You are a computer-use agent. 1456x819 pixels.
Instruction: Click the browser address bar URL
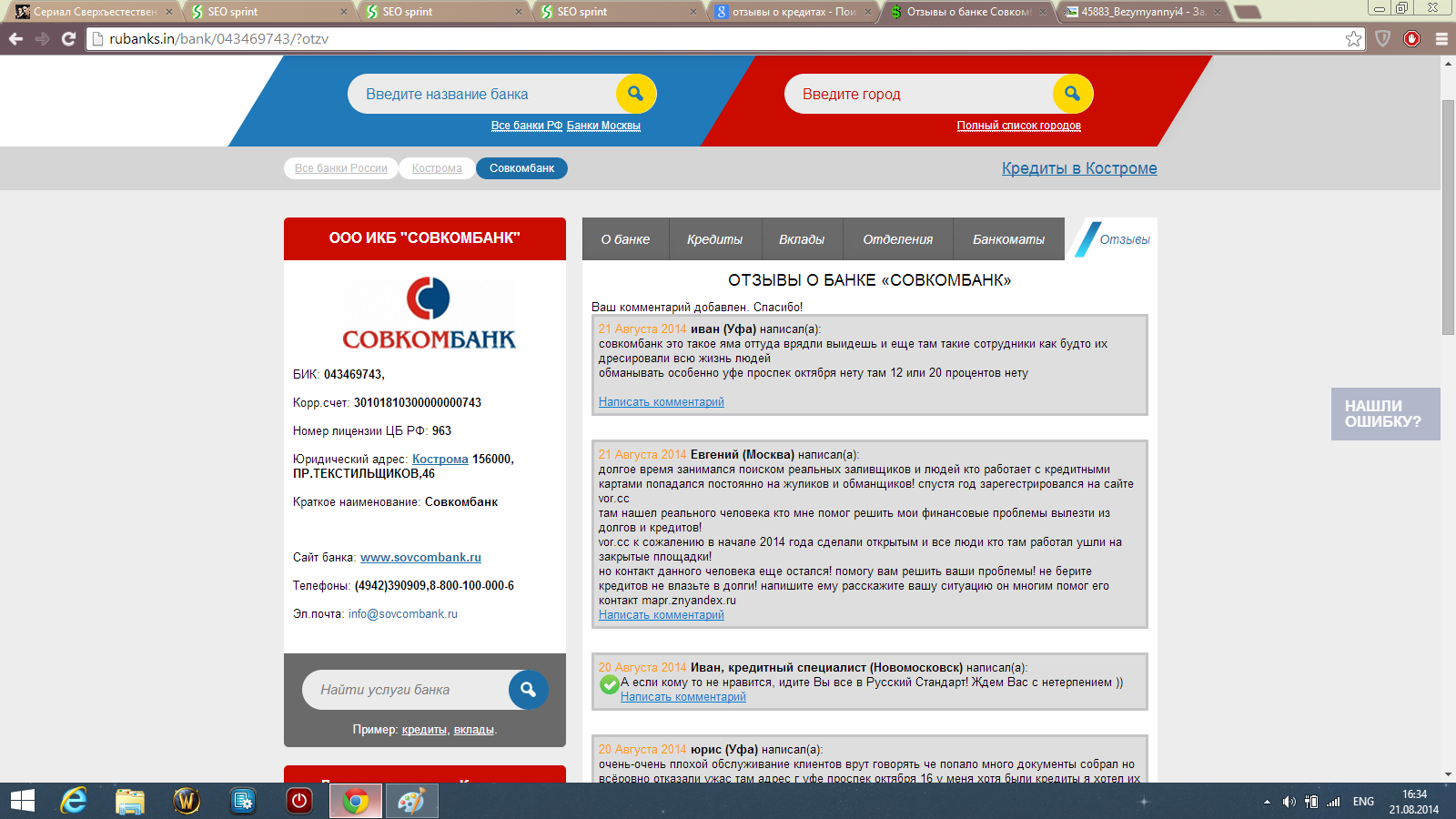tap(715, 38)
